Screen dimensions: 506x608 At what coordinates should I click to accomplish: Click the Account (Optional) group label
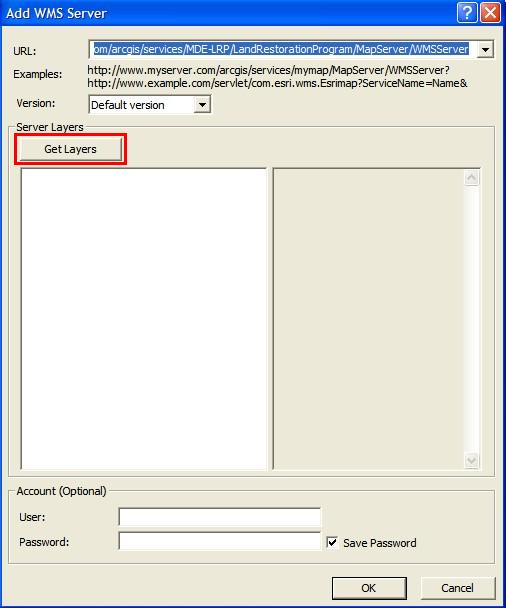(61, 491)
